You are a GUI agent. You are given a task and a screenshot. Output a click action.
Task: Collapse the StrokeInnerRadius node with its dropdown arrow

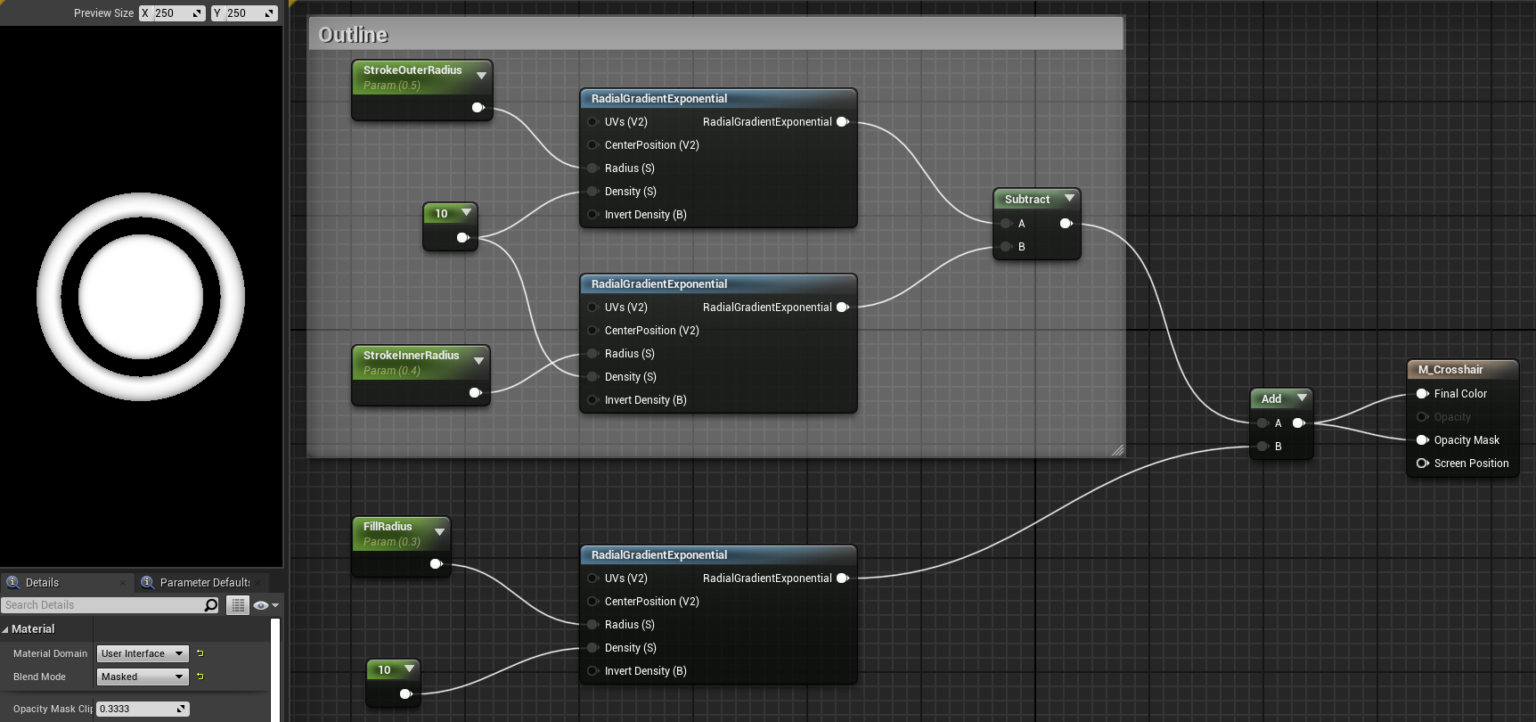pos(478,360)
